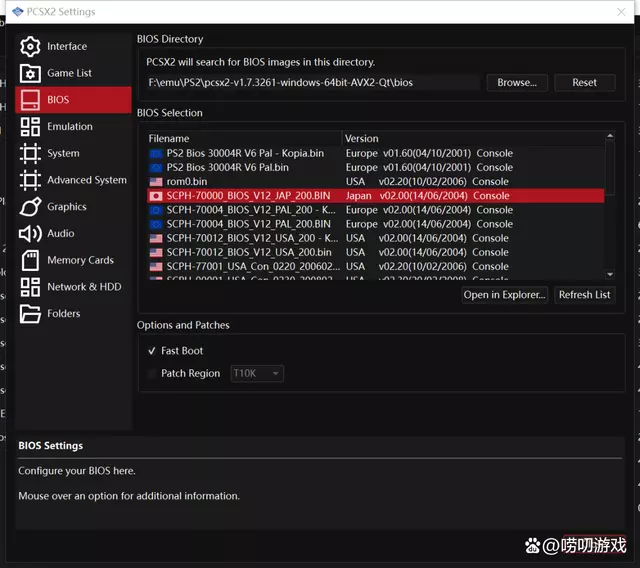Screen dimensions: 640x568
Task: Click the Japan flag icon of SCPH-70000 row
Action: [156, 196]
